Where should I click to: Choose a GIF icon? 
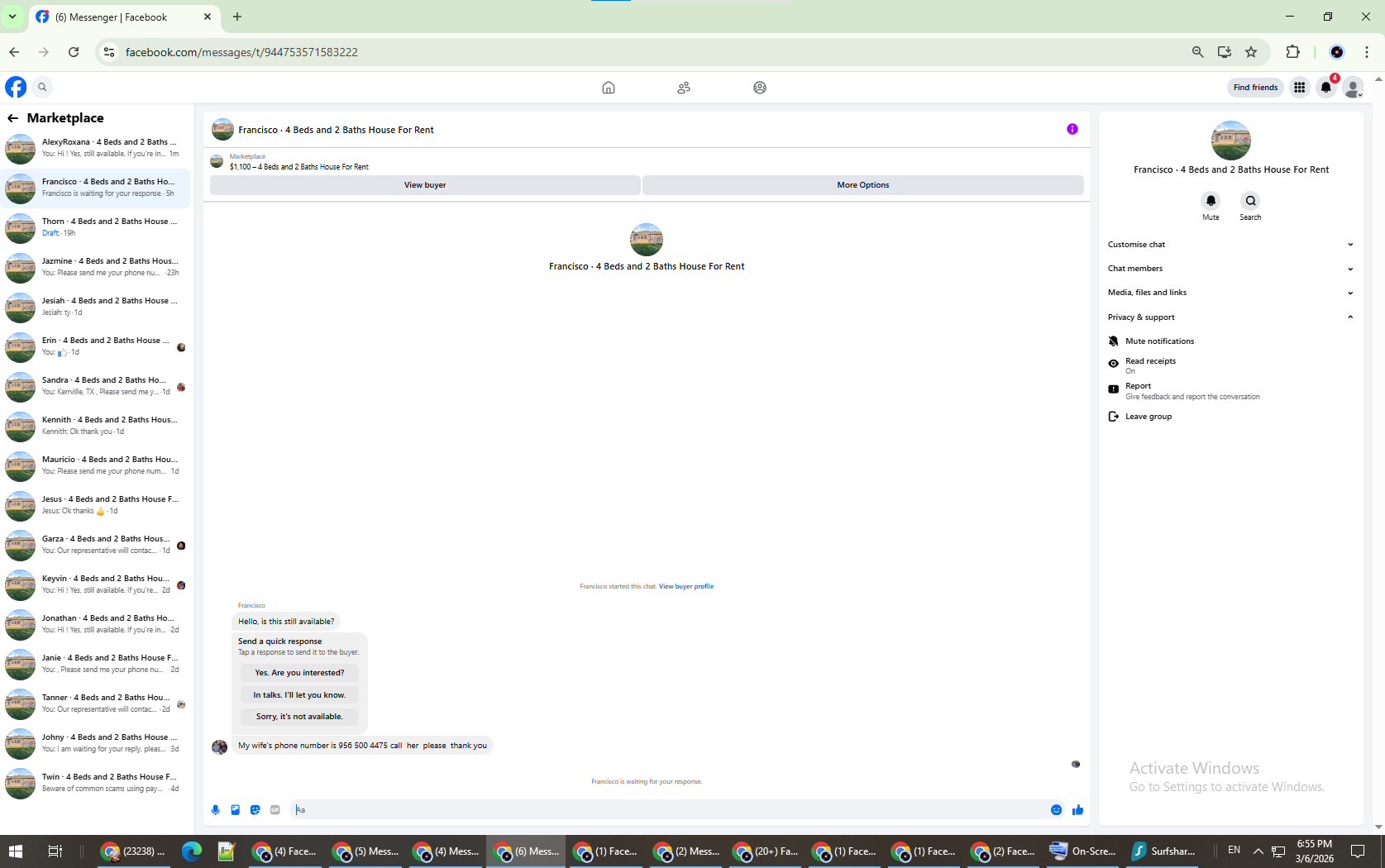tap(275, 810)
